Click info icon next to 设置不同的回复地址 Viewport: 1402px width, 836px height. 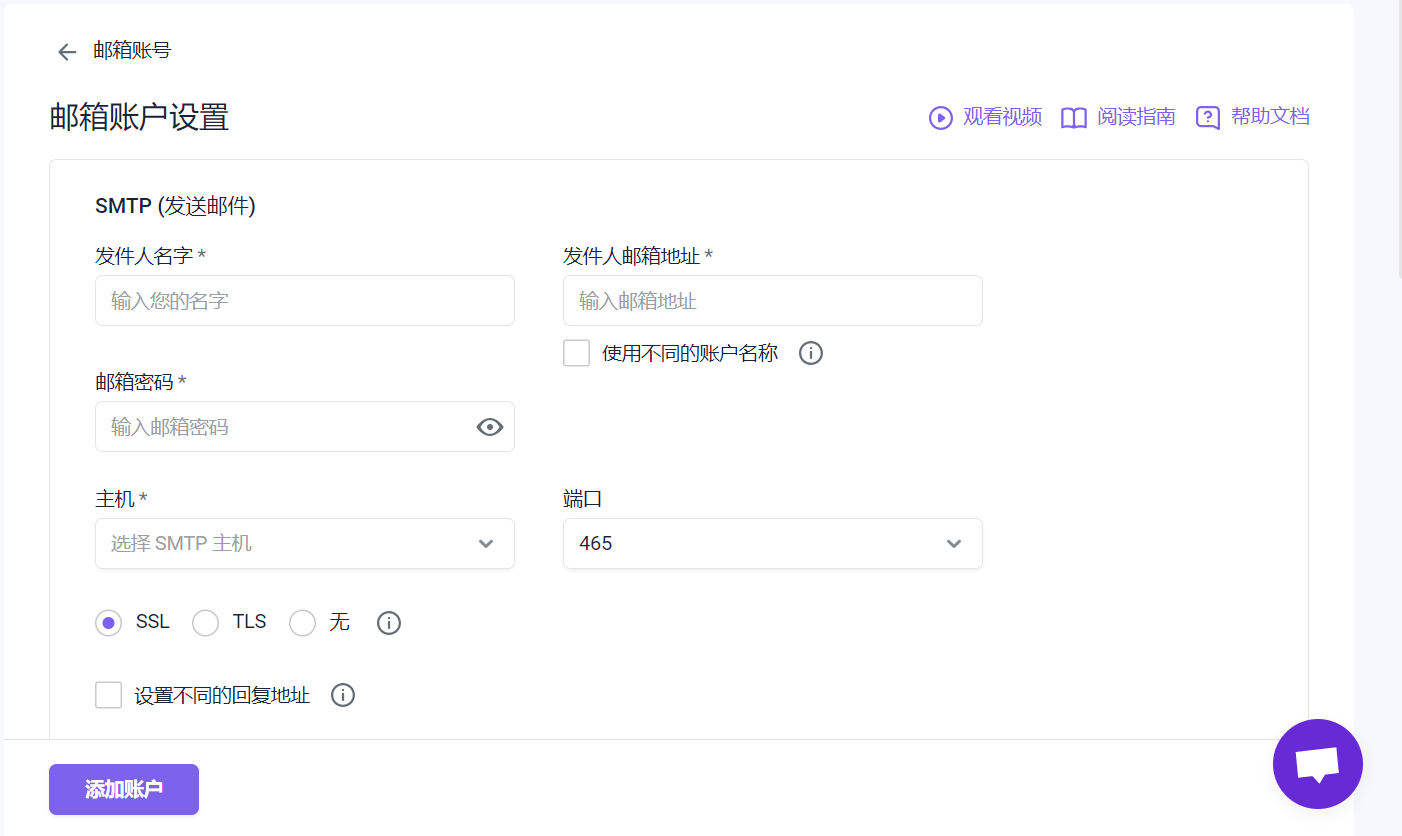(x=343, y=695)
